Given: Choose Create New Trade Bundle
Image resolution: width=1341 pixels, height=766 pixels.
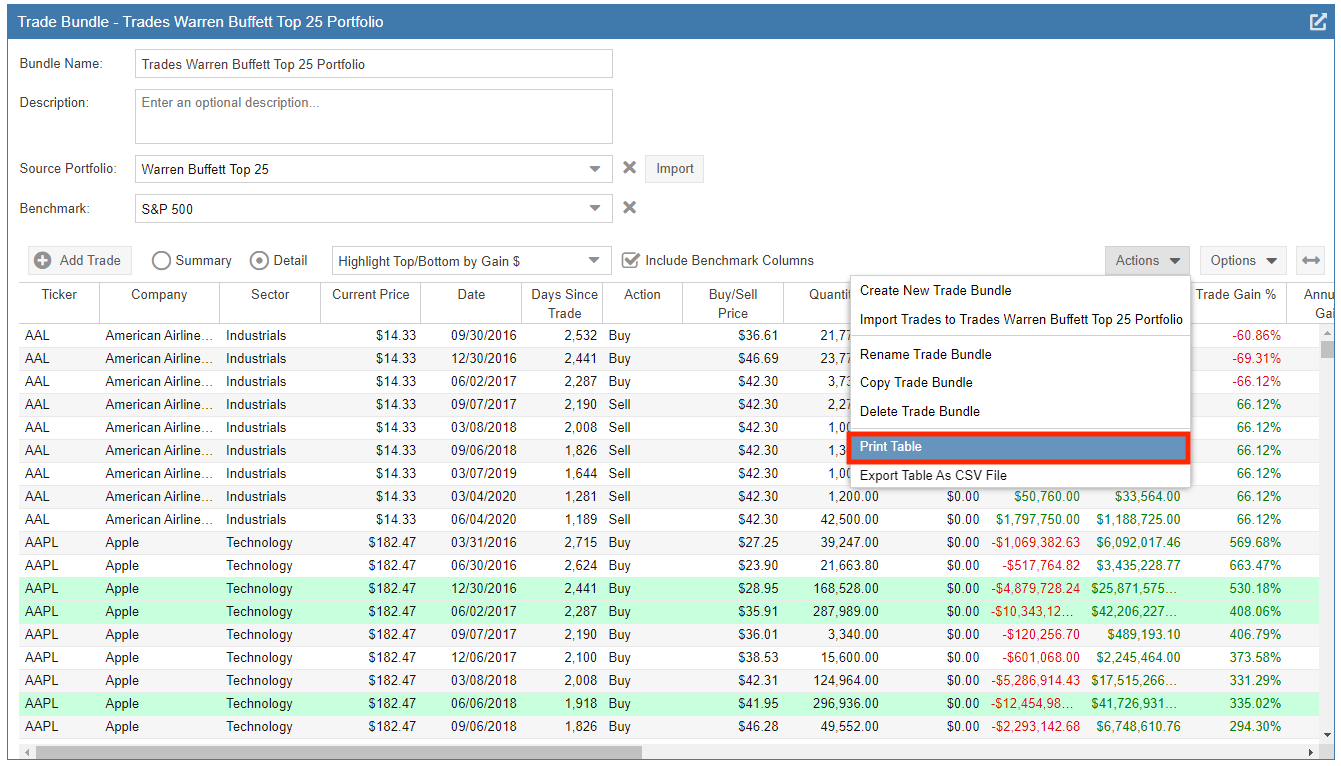Looking at the screenshot, I should click(x=1020, y=290).
